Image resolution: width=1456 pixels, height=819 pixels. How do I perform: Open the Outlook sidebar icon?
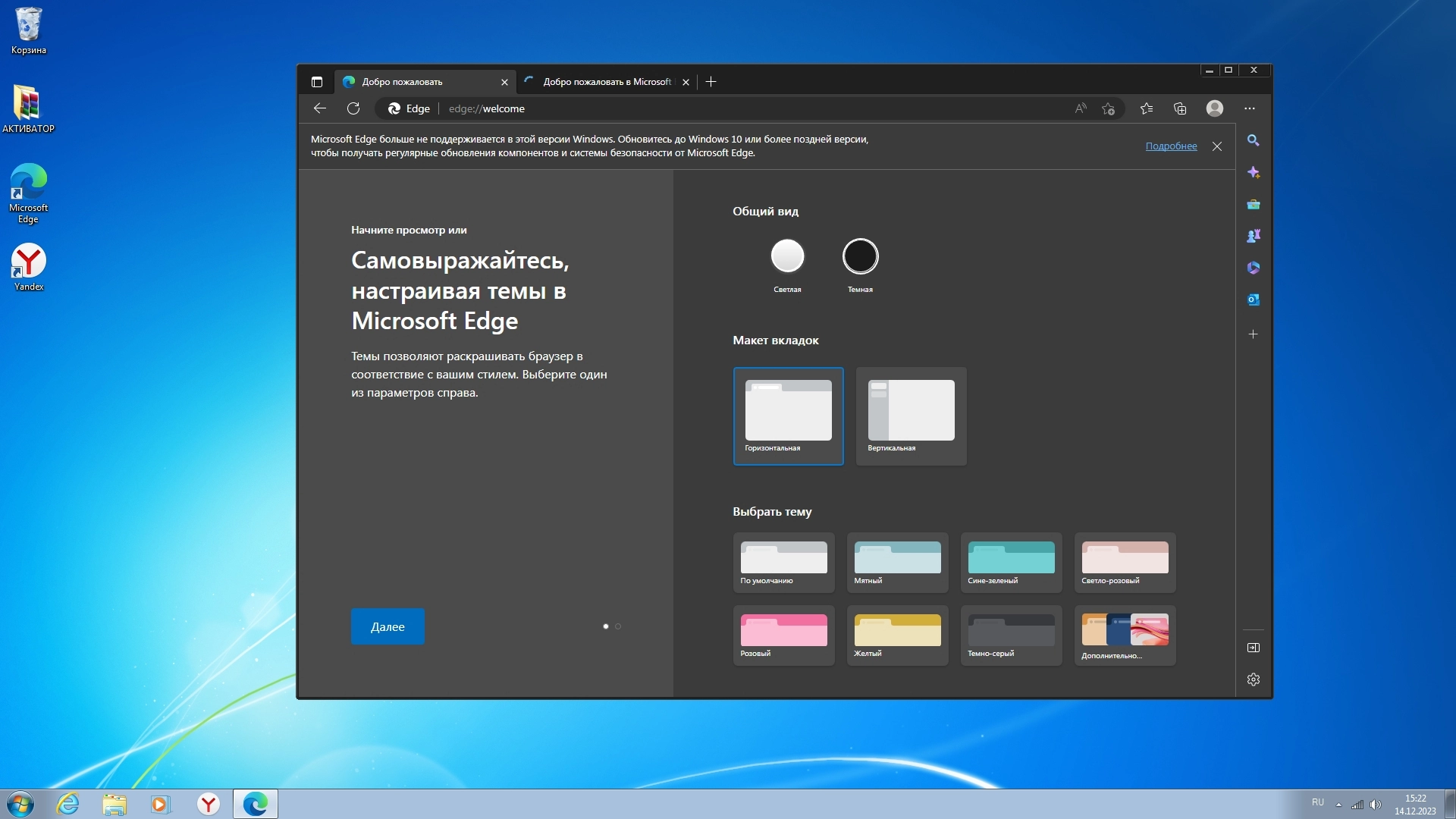point(1253,300)
